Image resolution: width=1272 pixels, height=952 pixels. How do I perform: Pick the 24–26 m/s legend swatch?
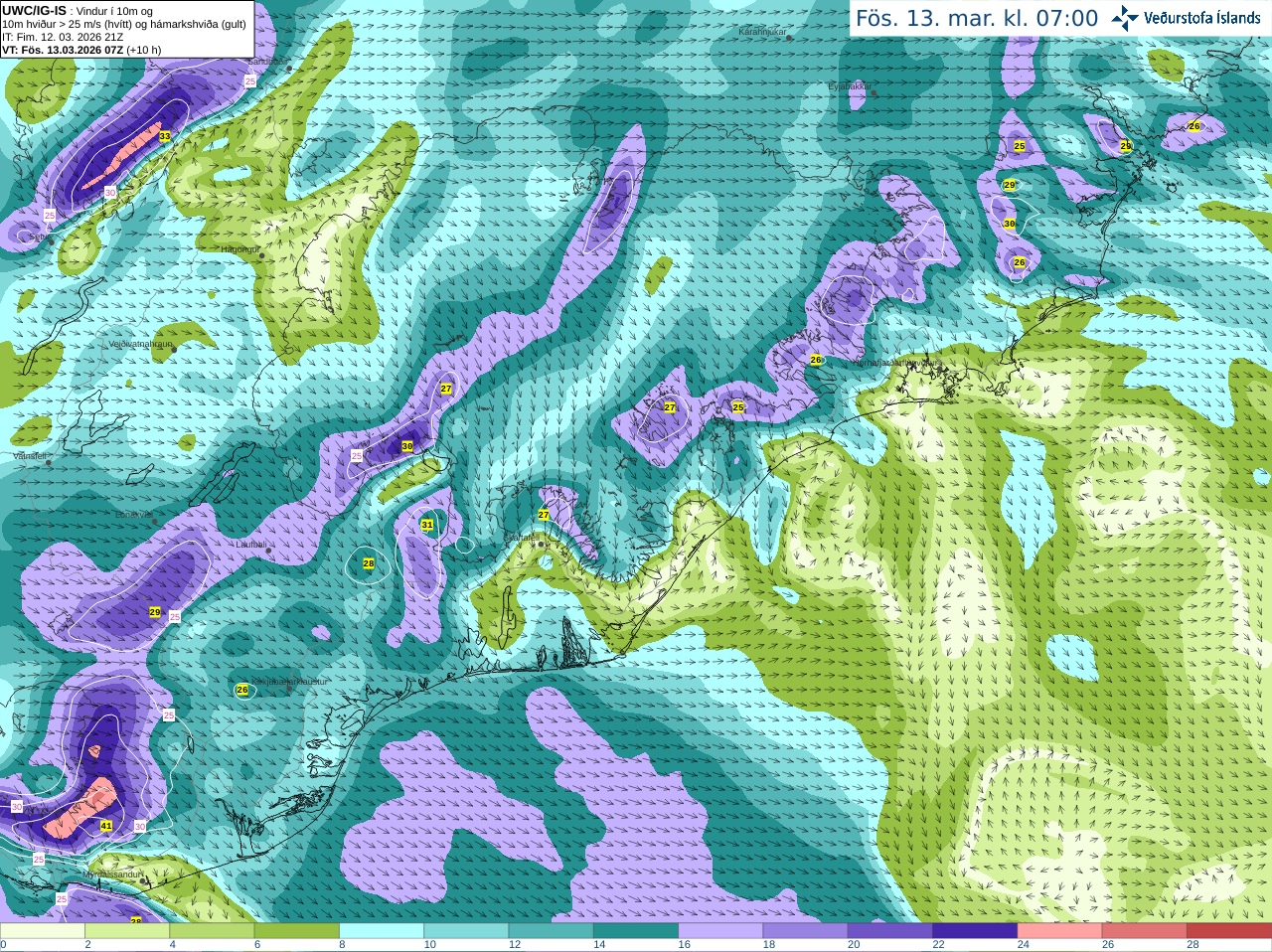tap(1060, 931)
